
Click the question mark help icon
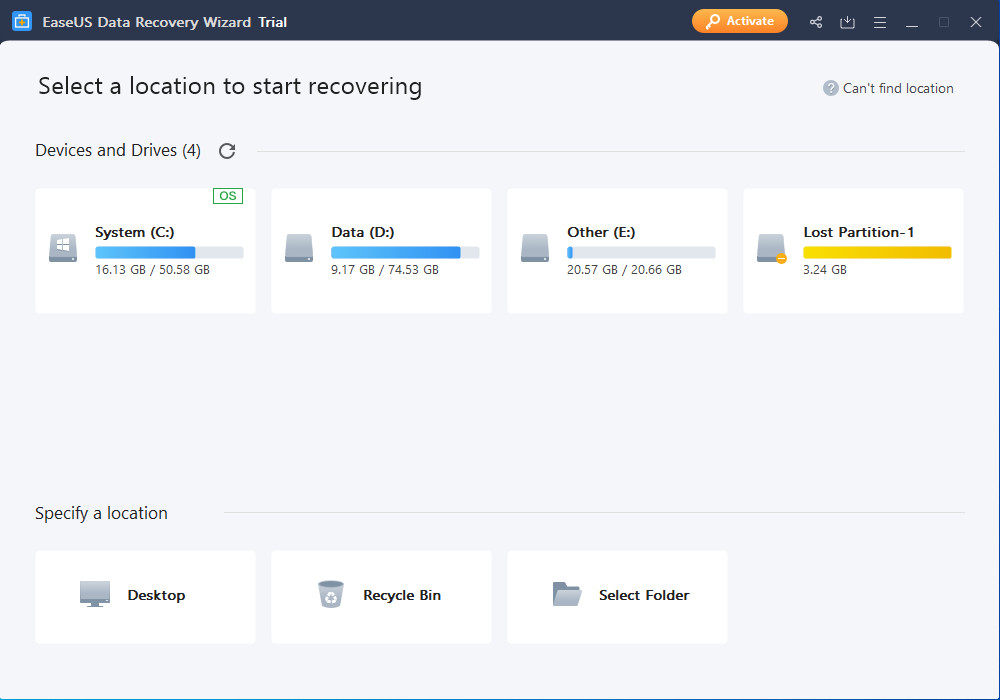(830, 88)
